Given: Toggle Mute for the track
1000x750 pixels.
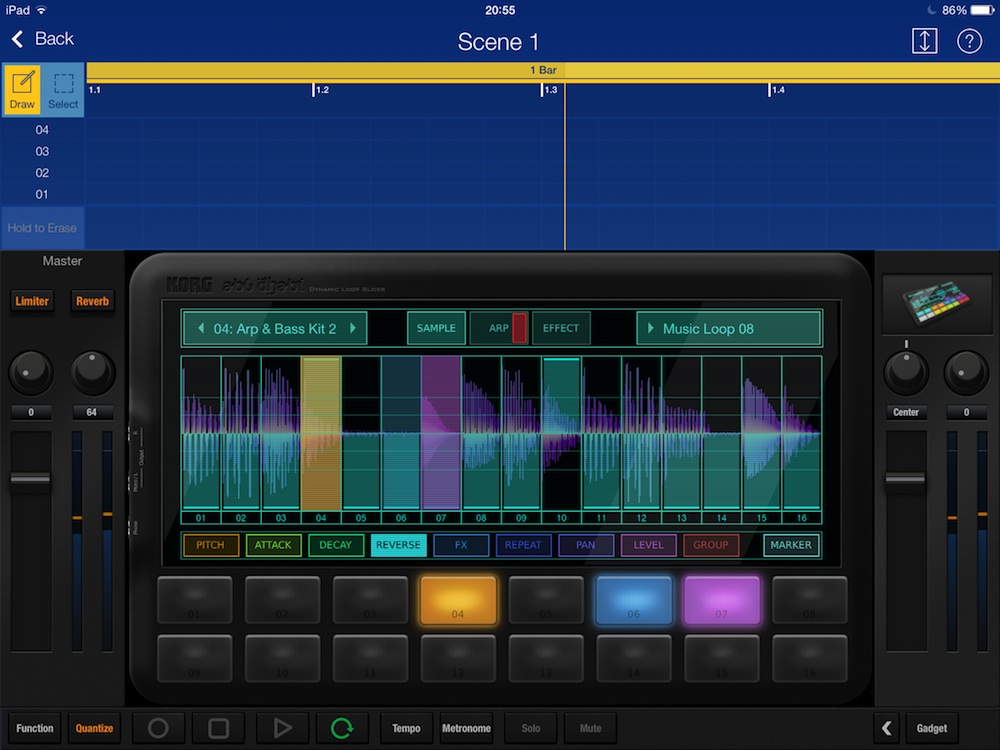Looking at the screenshot, I should point(591,728).
